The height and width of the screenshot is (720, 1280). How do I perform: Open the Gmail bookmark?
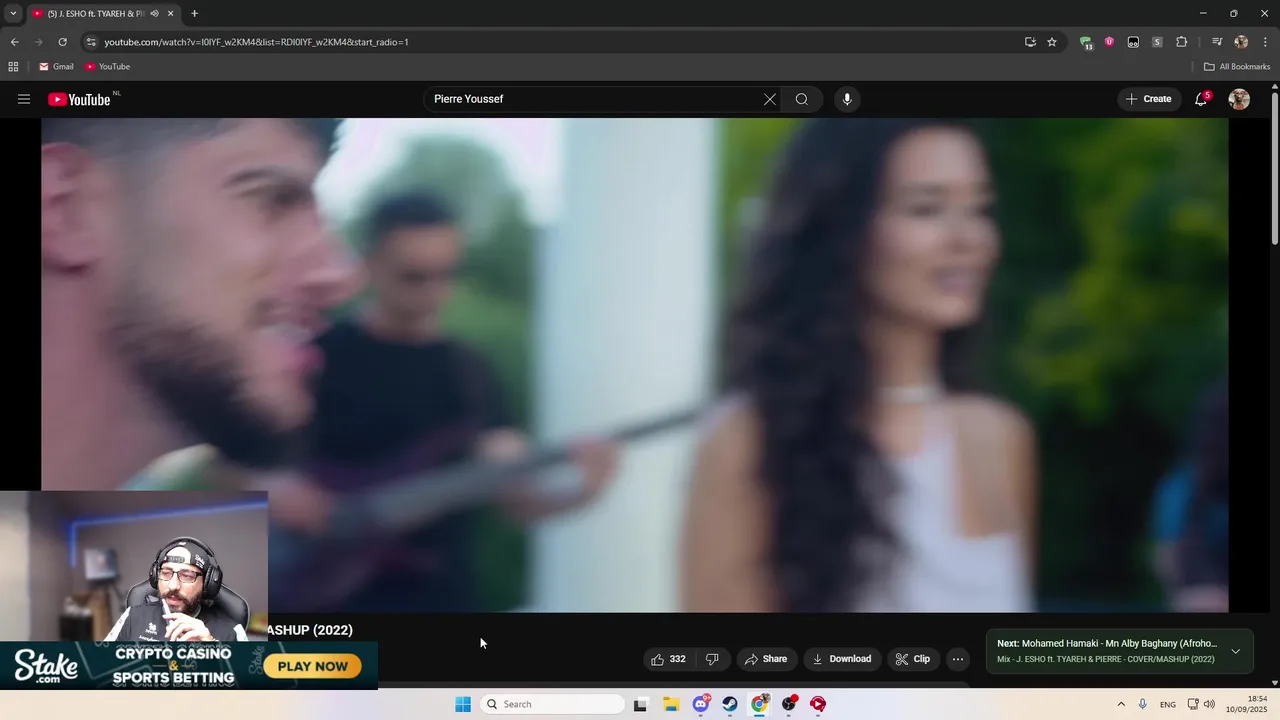tap(56, 67)
